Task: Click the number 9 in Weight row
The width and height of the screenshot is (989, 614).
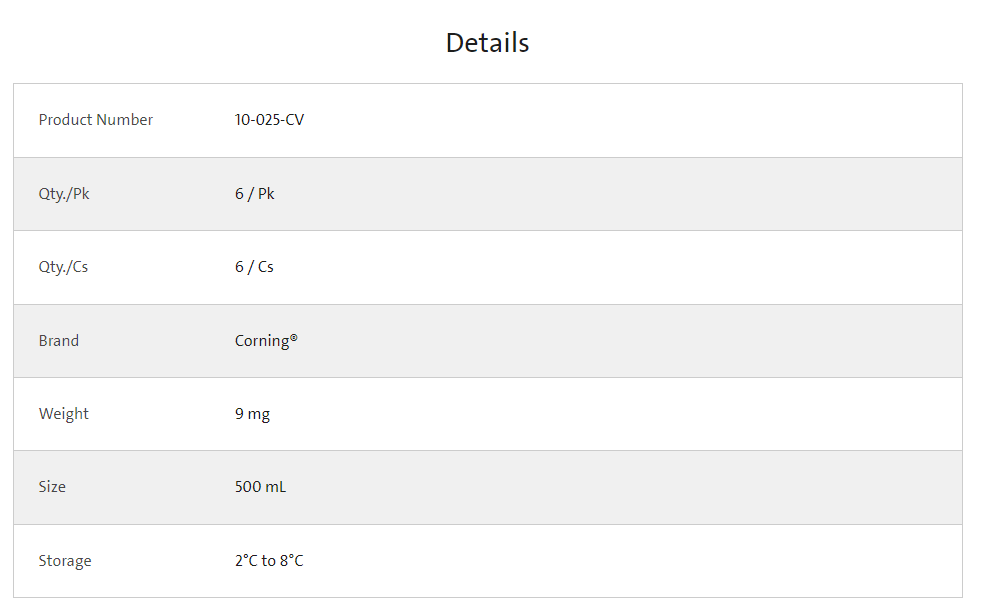Action: click(x=239, y=414)
